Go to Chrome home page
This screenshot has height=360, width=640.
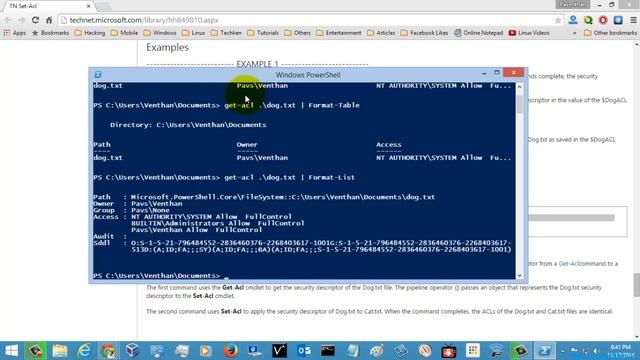coord(49,20)
